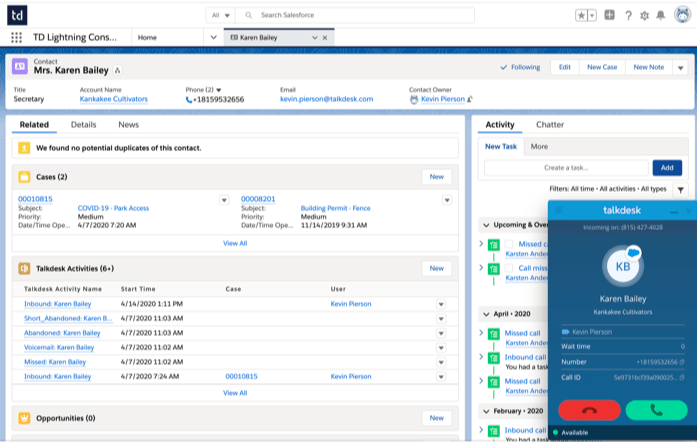Switch to the Home navigation tab
This screenshot has height=442, width=697.
coord(147,37)
